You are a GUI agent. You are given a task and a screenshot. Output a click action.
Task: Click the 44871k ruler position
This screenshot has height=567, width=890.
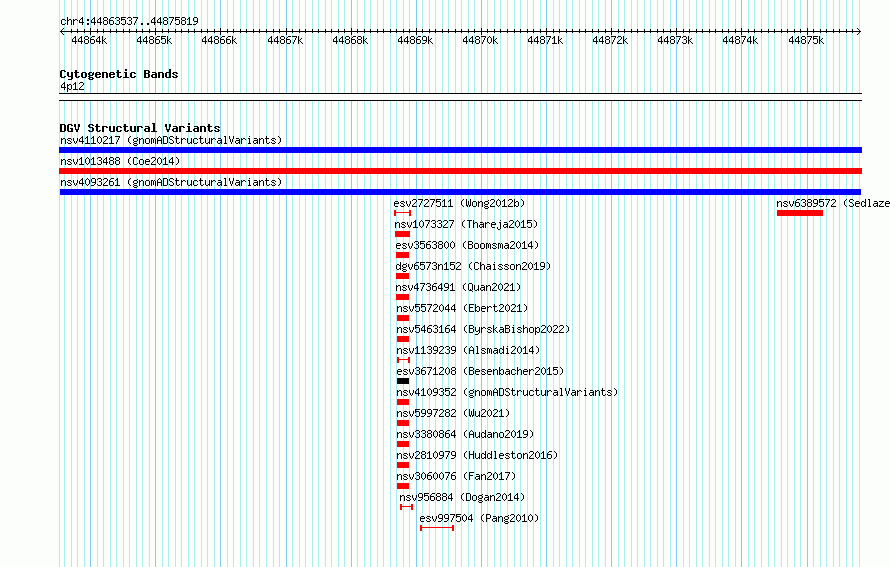tap(545, 40)
